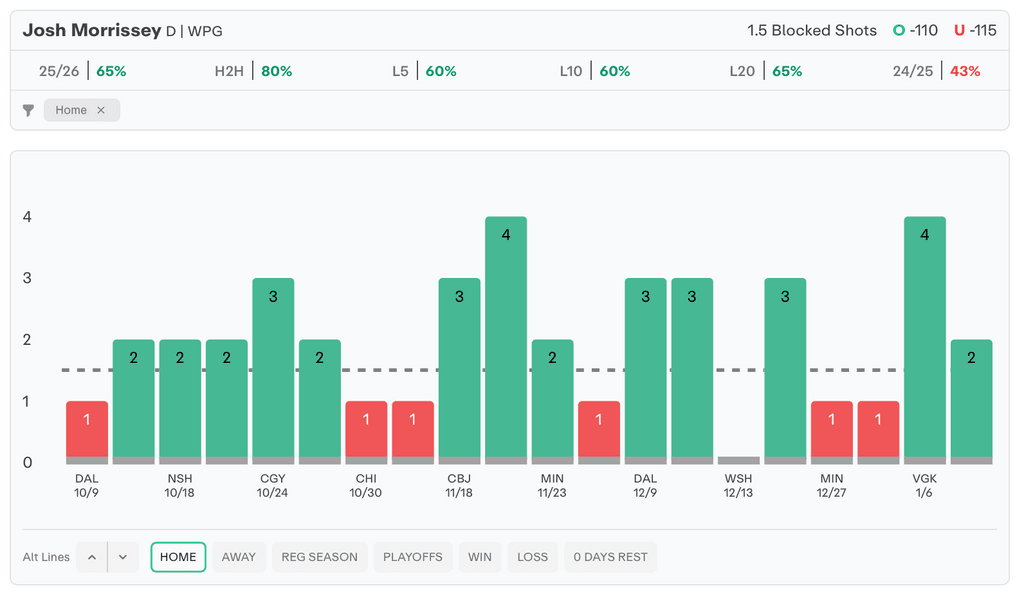Select the Over -110 odds
Image resolution: width=1024 pixels, height=601 pixels.
pyautogui.click(x=916, y=30)
